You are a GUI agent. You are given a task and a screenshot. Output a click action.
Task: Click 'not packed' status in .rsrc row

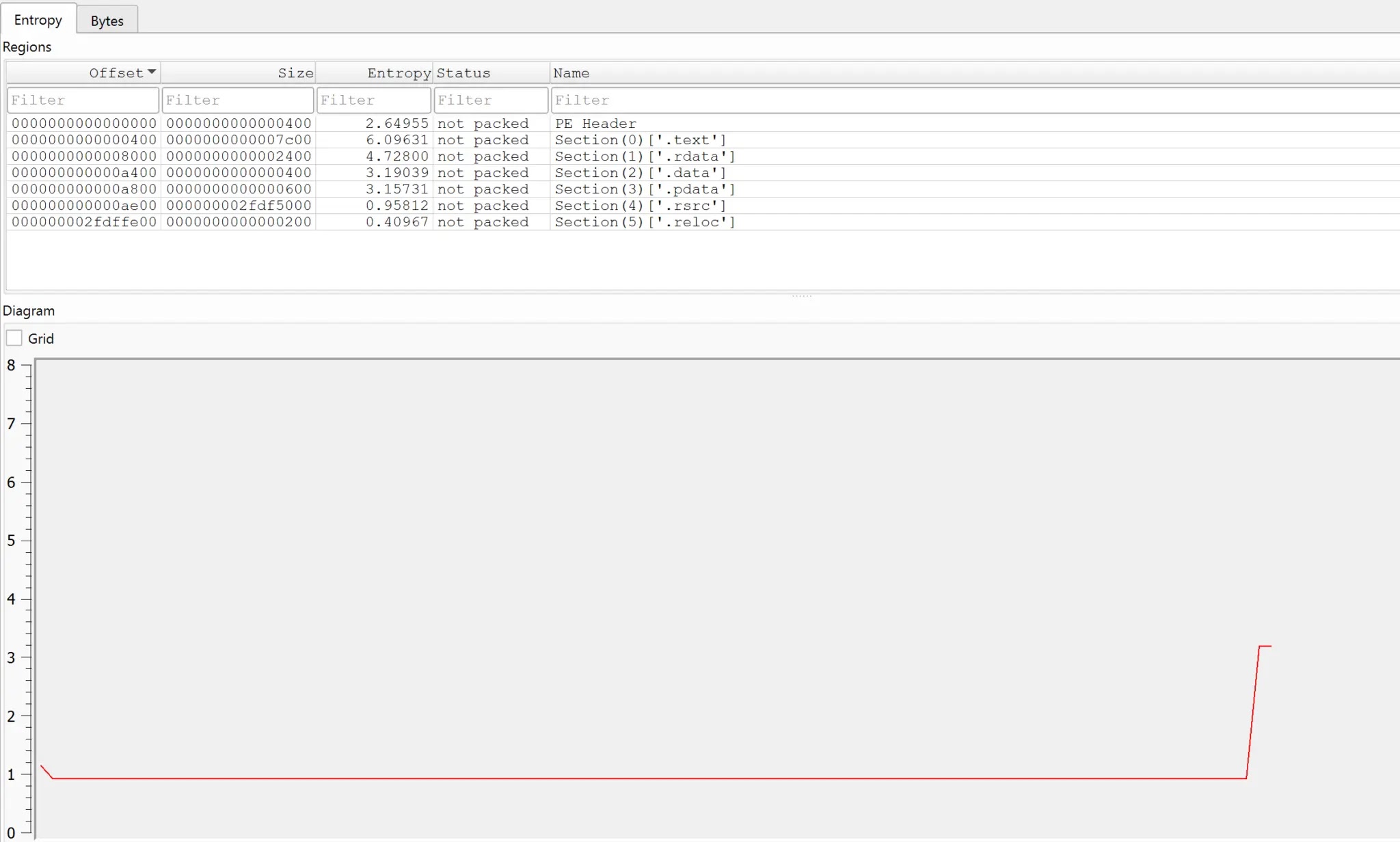483,206
